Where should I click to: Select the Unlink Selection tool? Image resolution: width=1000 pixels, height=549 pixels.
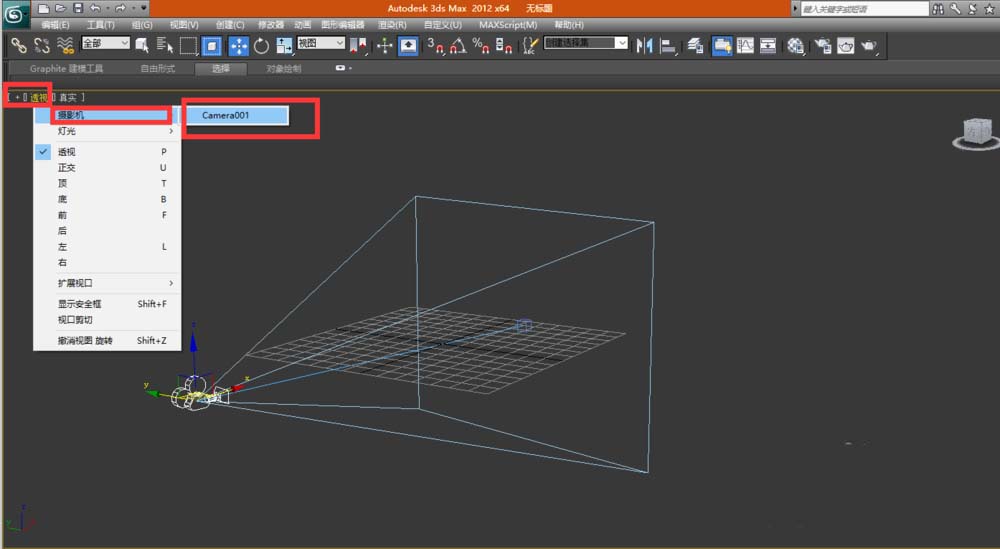42,45
